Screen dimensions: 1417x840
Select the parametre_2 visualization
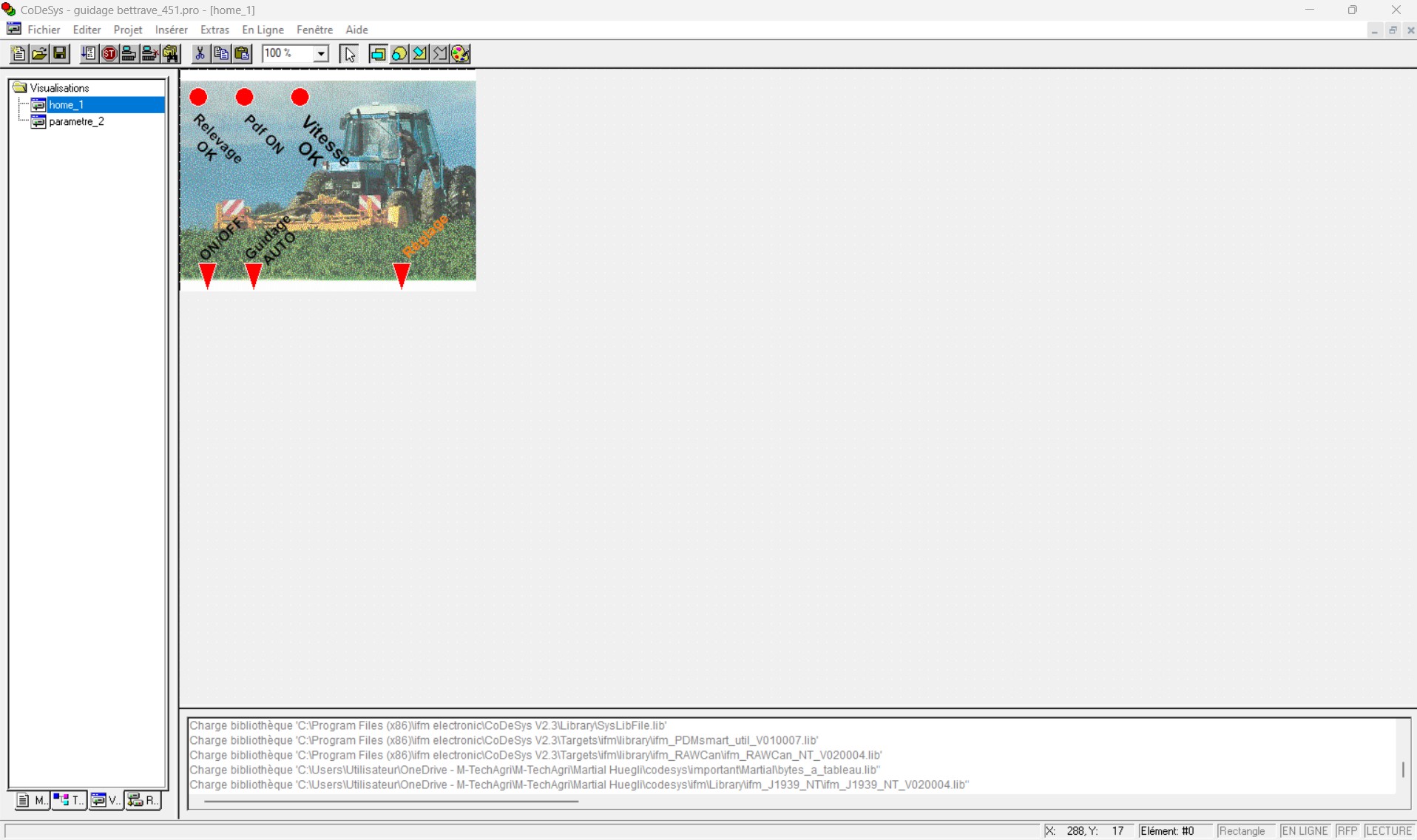[x=75, y=121]
